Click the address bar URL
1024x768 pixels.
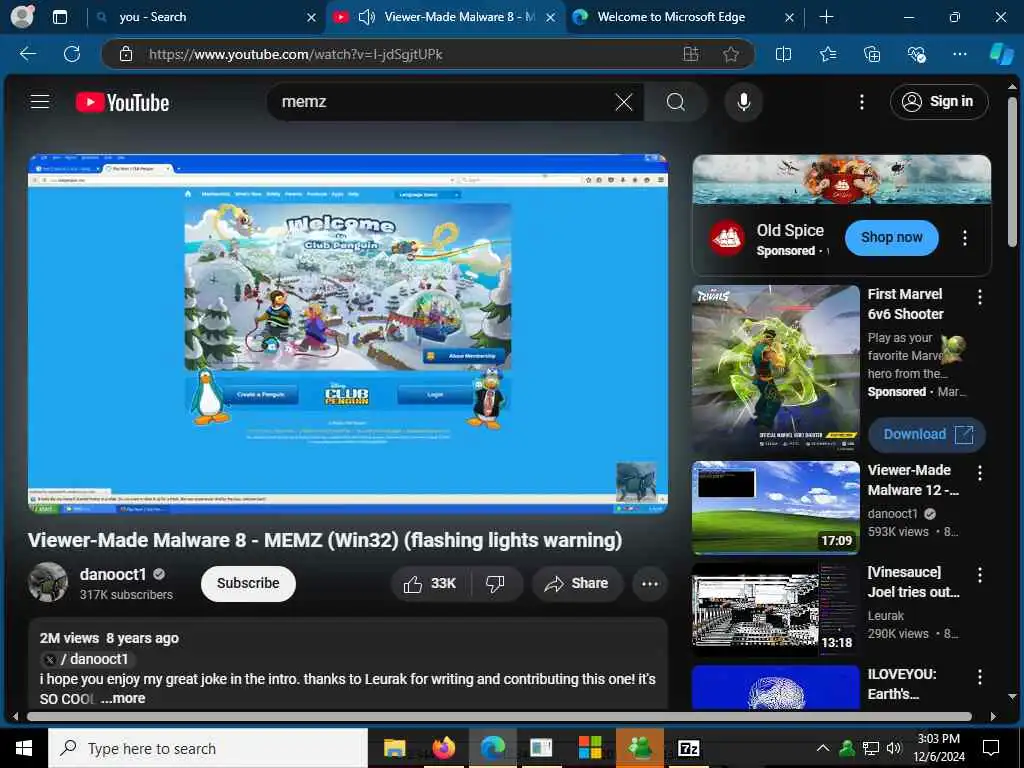coord(295,54)
